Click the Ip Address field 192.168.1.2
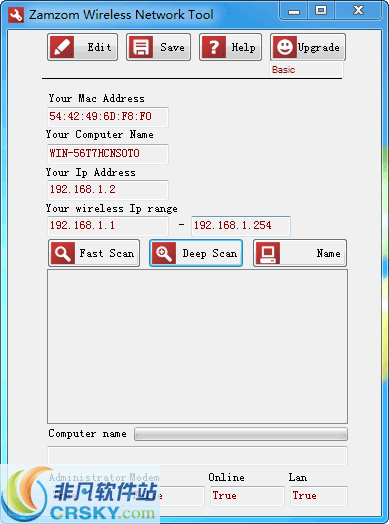The image size is (389, 524). point(108,190)
